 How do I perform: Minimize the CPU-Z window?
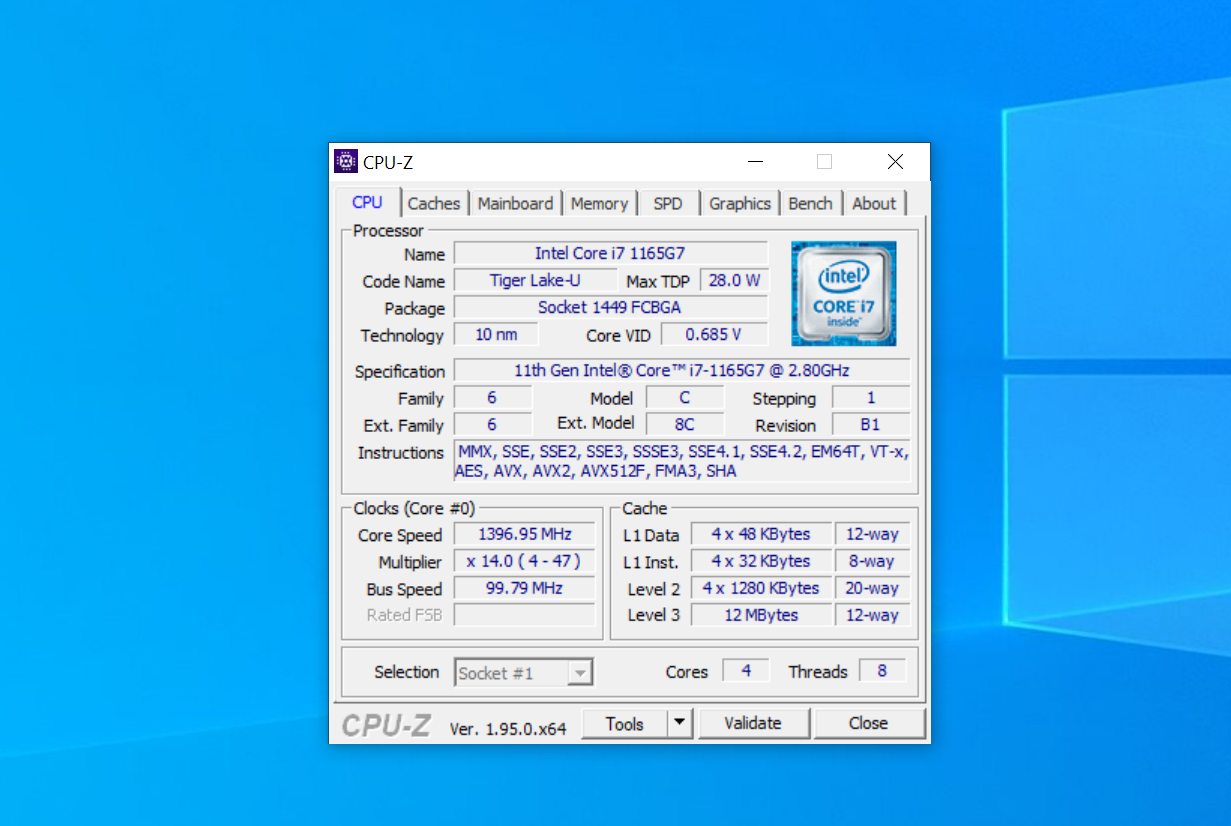pos(757,161)
